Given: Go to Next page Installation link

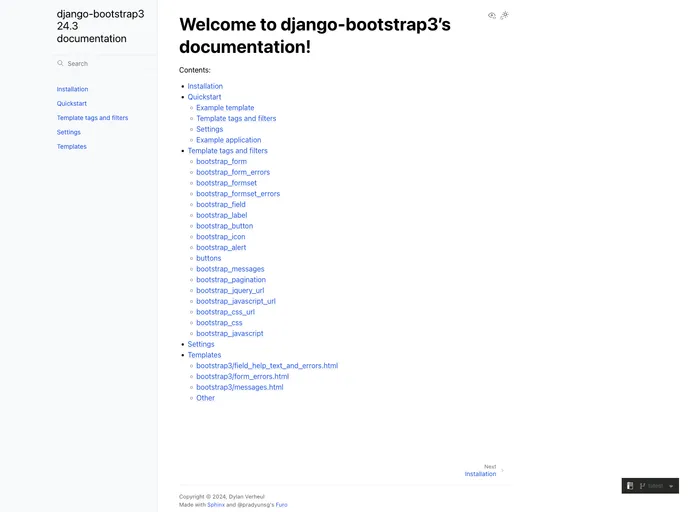Looking at the screenshot, I should coord(480,474).
